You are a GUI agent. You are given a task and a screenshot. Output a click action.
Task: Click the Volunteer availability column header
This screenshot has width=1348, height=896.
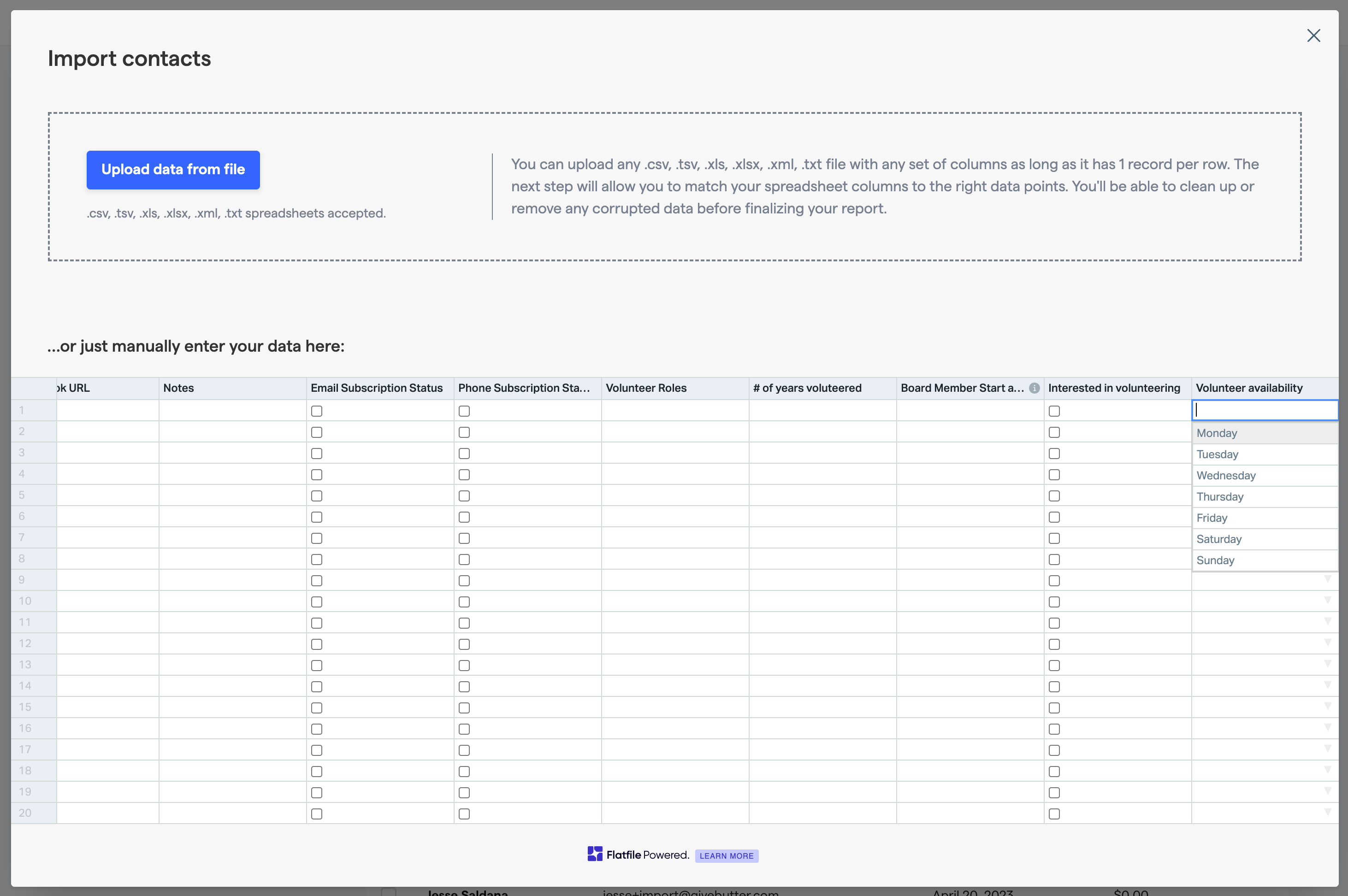1265,388
